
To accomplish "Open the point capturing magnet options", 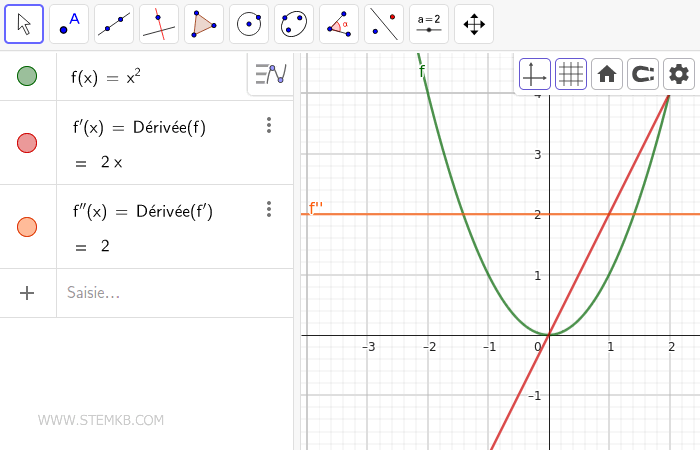I will [643, 74].
